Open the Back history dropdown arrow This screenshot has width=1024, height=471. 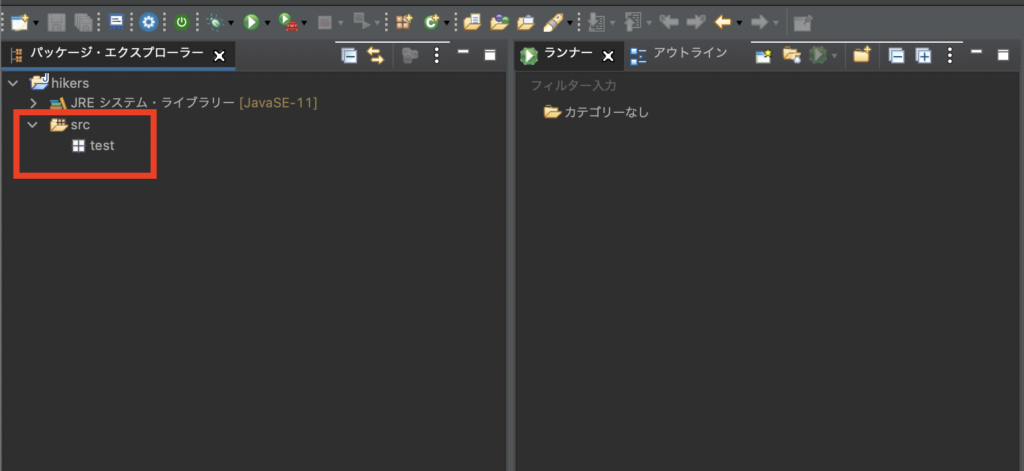[x=739, y=24]
